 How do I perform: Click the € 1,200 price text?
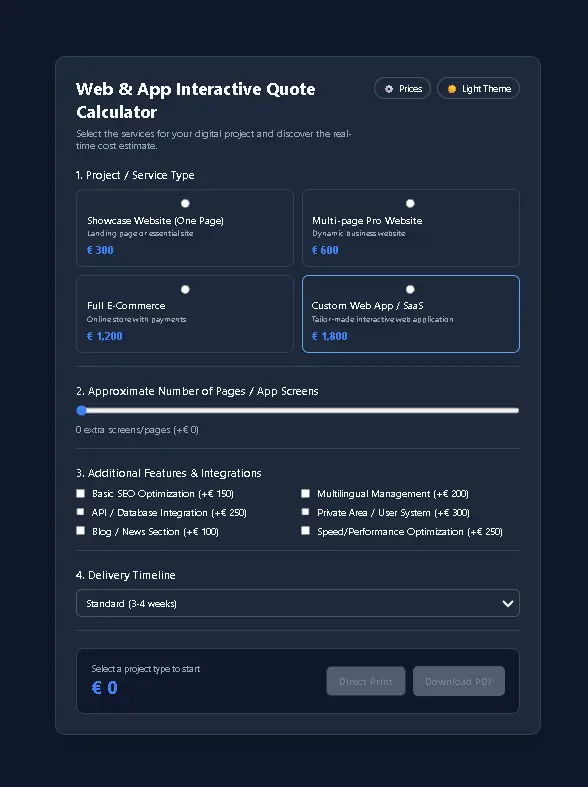click(104, 336)
